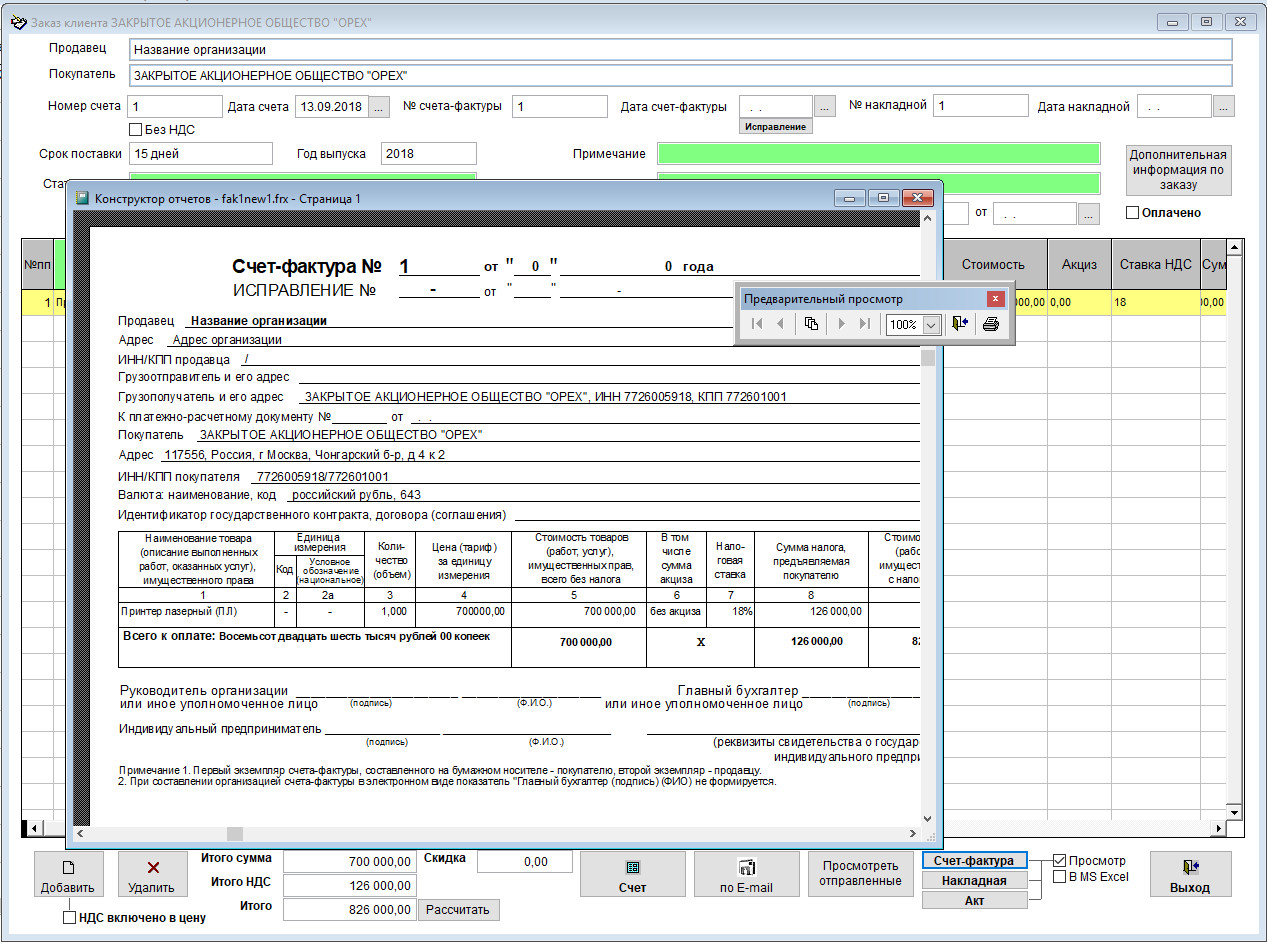Close preview using the exit door icon
Image resolution: width=1267 pixels, height=945 pixels.
pos(959,324)
